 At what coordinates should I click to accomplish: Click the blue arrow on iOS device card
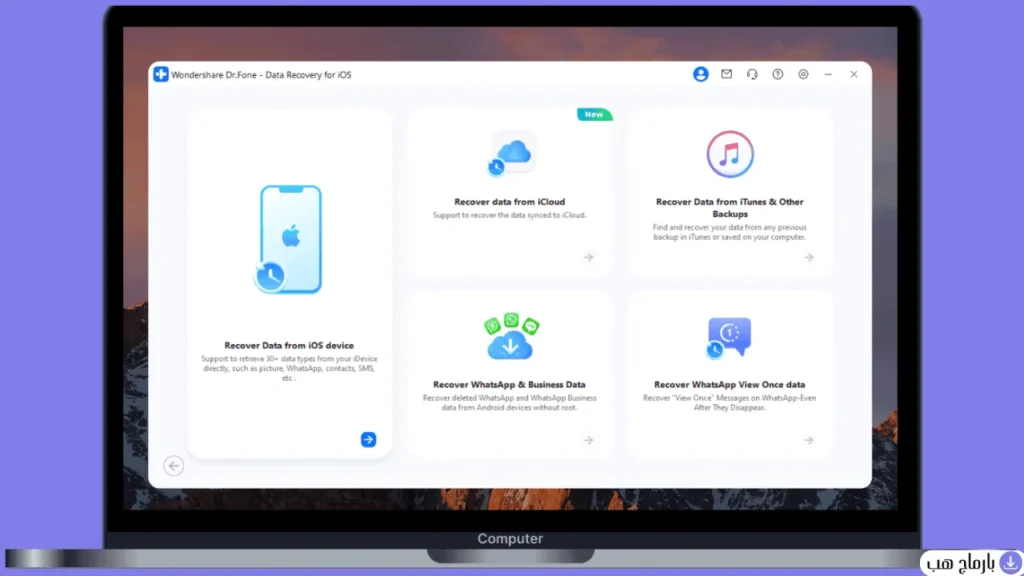coord(368,440)
